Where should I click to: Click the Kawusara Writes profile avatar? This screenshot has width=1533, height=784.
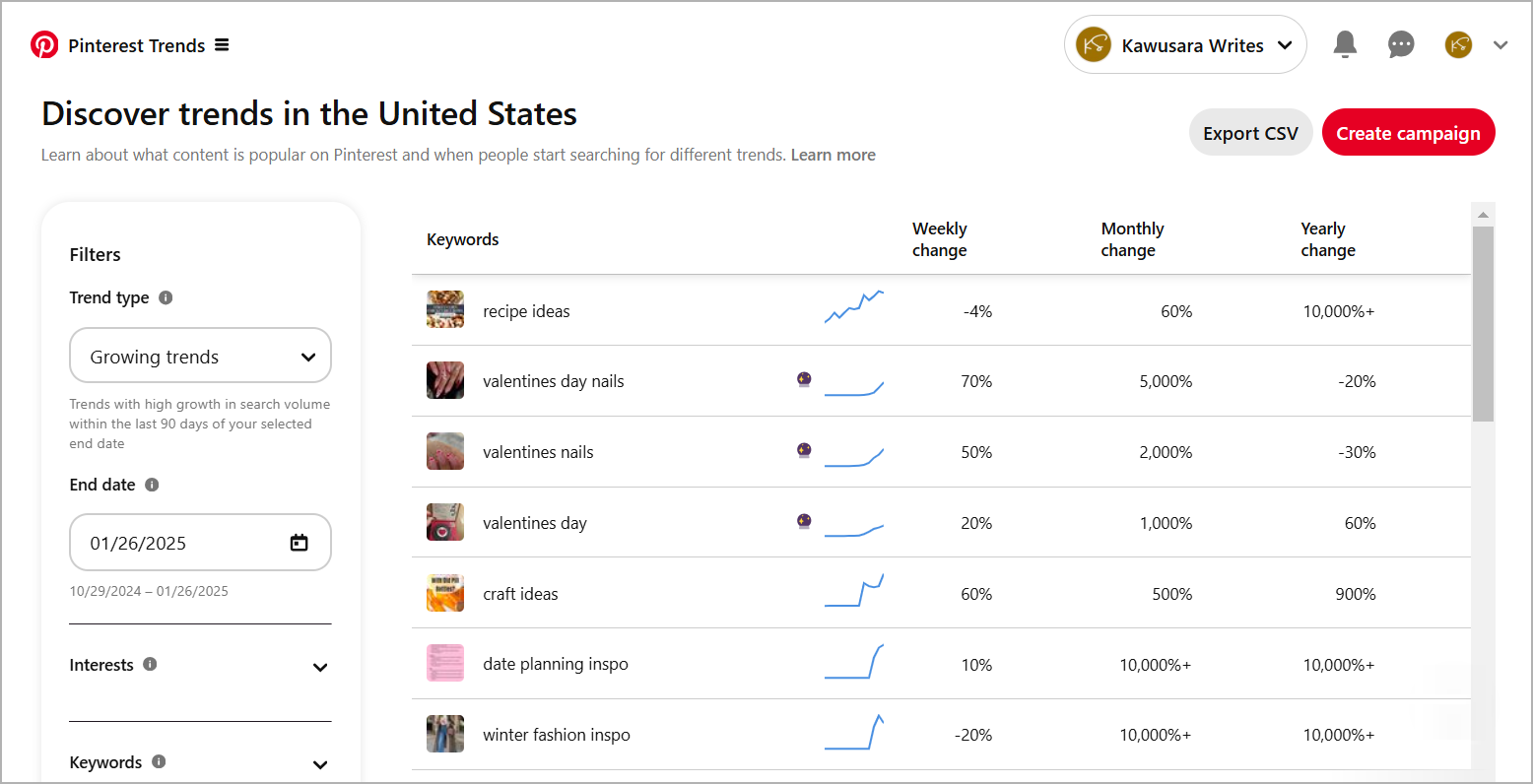click(x=1093, y=44)
